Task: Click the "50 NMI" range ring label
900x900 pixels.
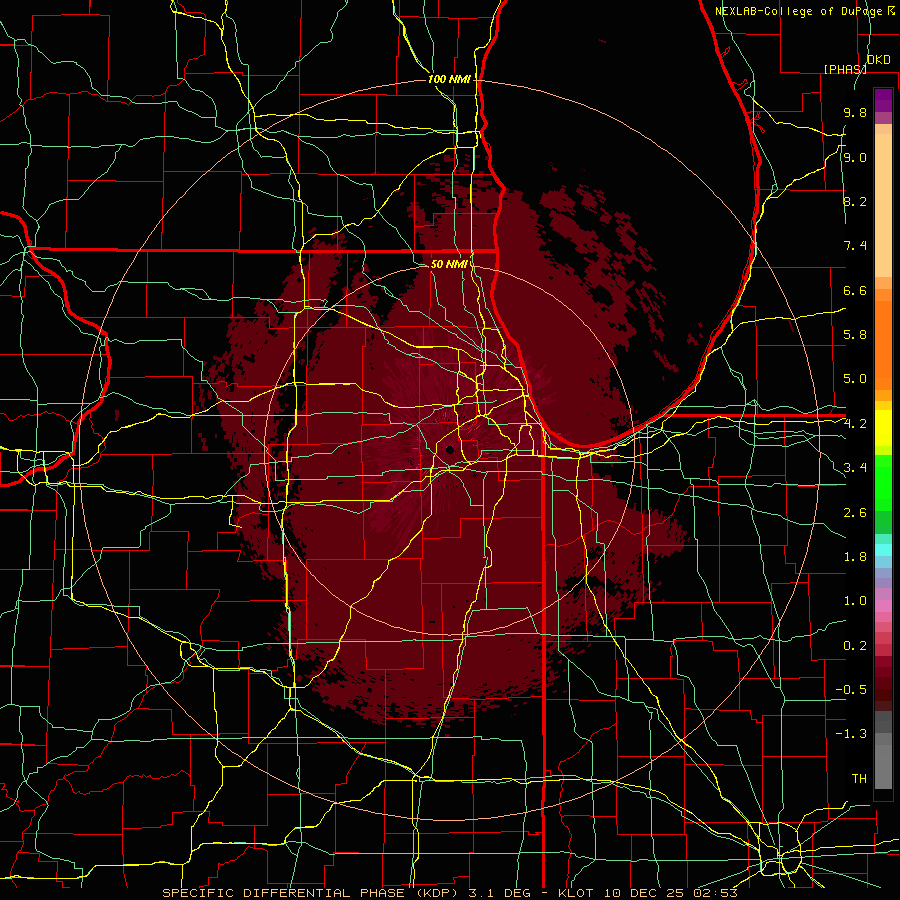Action: 449,264
